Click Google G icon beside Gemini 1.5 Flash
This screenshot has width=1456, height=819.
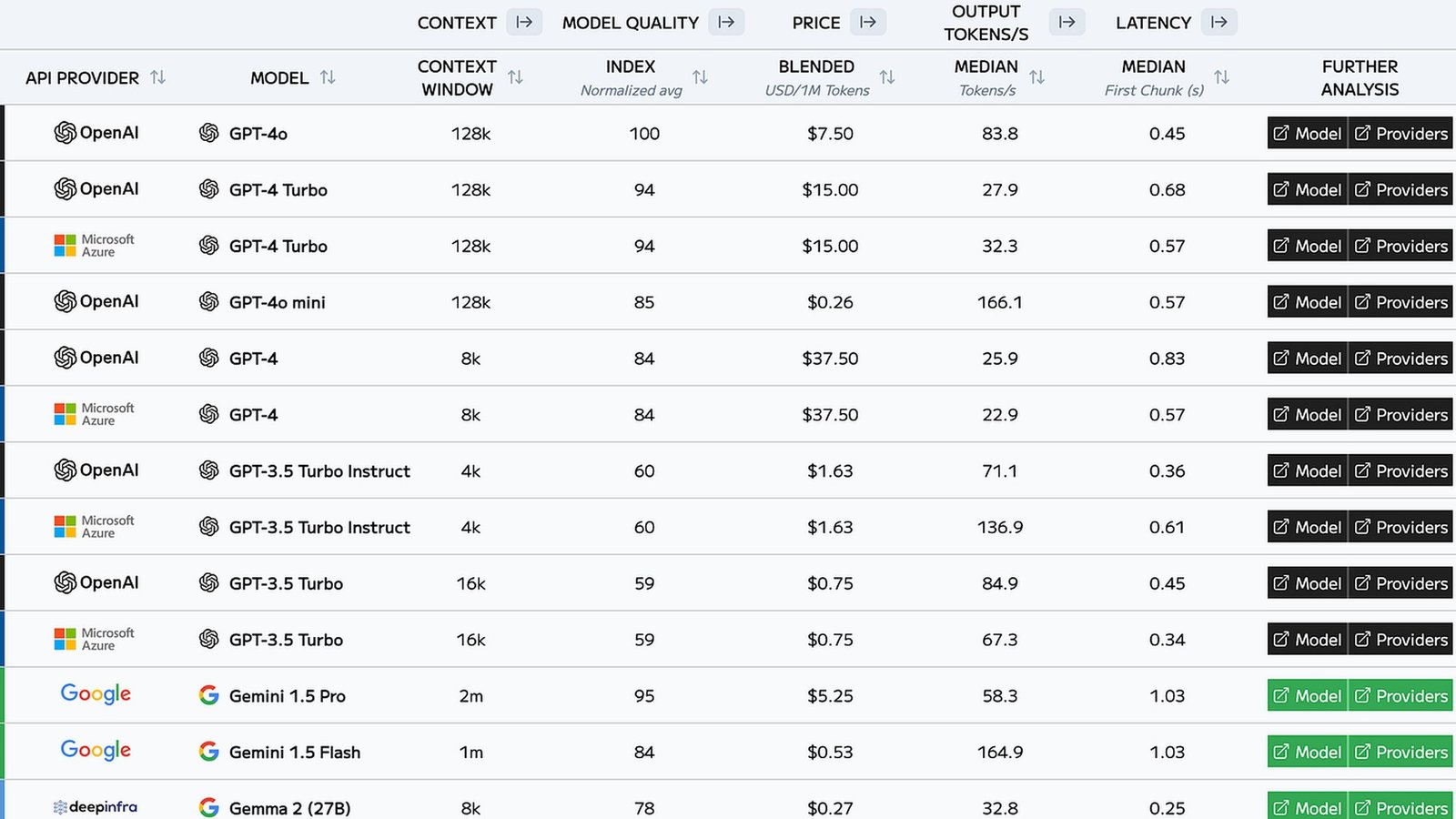[x=209, y=752]
